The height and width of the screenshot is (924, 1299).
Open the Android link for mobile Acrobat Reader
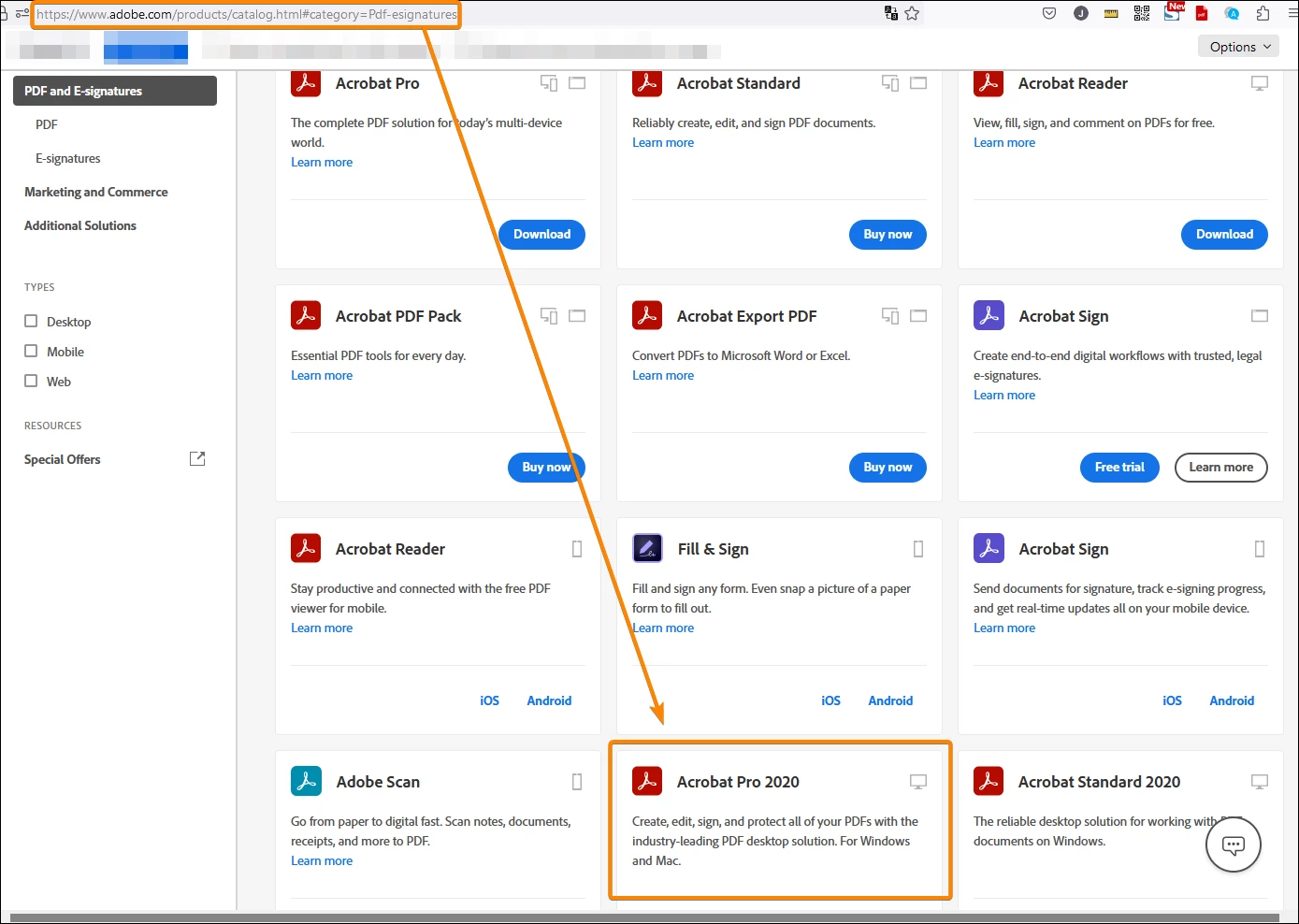pyautogui.click(x=549, y=700)
